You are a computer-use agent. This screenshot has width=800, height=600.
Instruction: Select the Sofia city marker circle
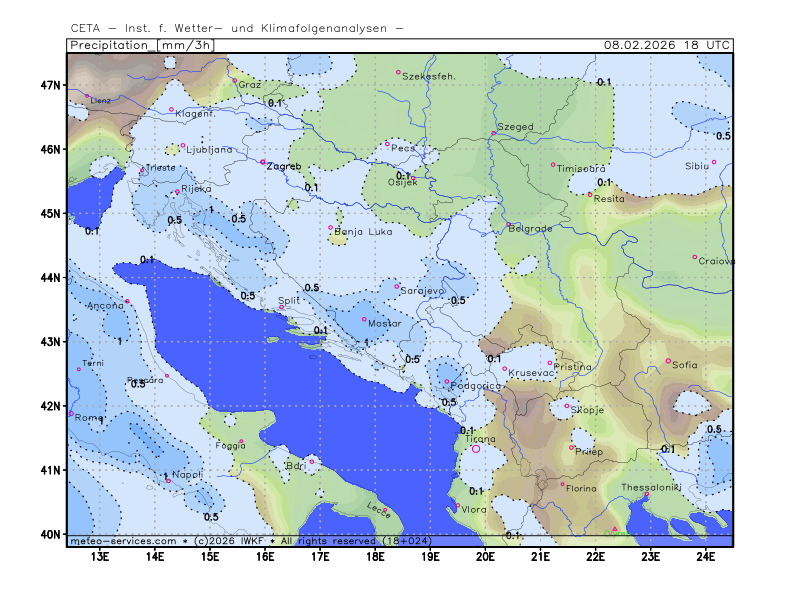pyautogui.click(x=669, y=361)
